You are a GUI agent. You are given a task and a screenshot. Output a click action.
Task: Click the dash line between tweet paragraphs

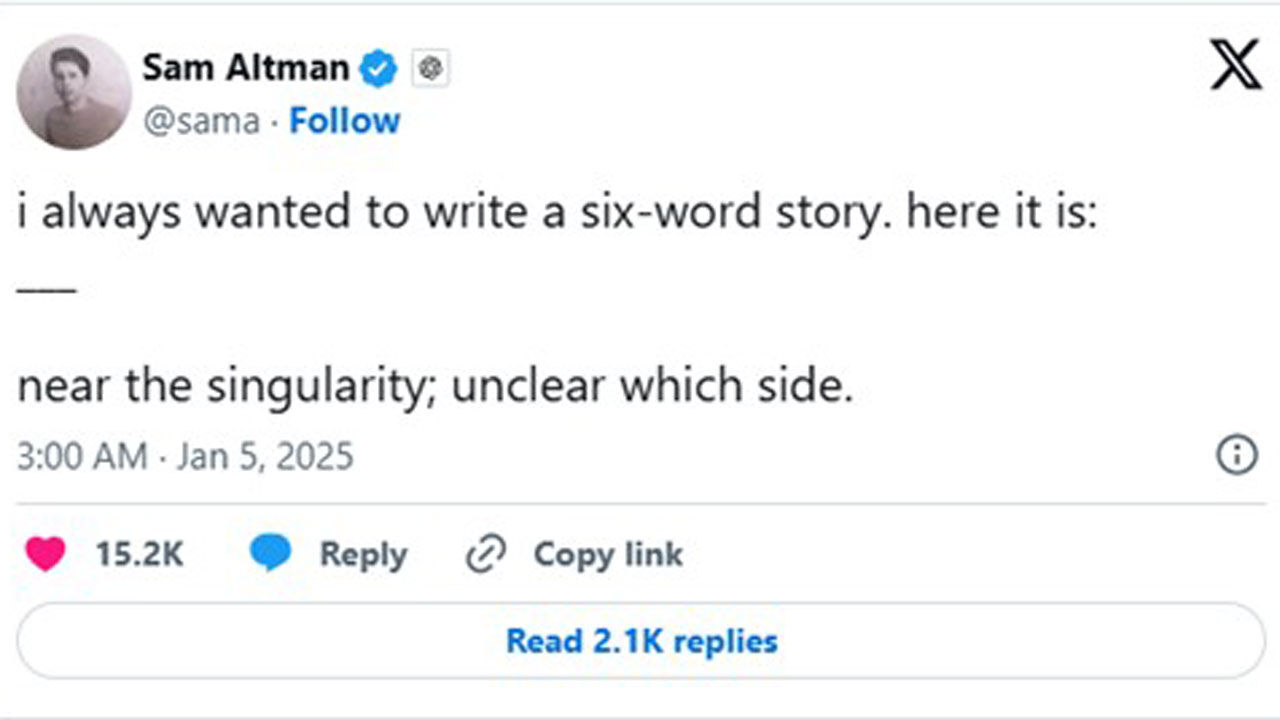[46, 290]
